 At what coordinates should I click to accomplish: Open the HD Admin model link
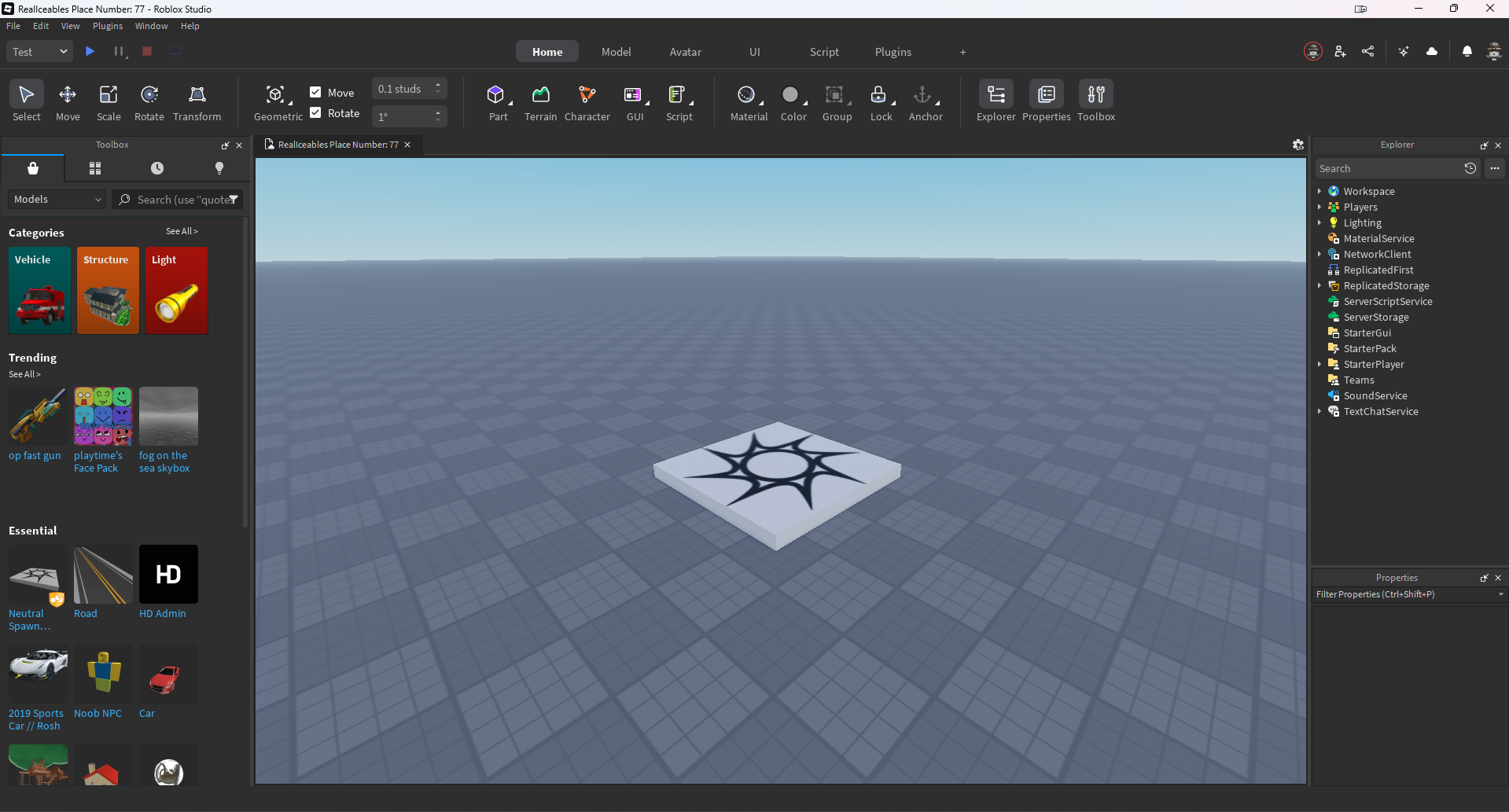(163, 614)
